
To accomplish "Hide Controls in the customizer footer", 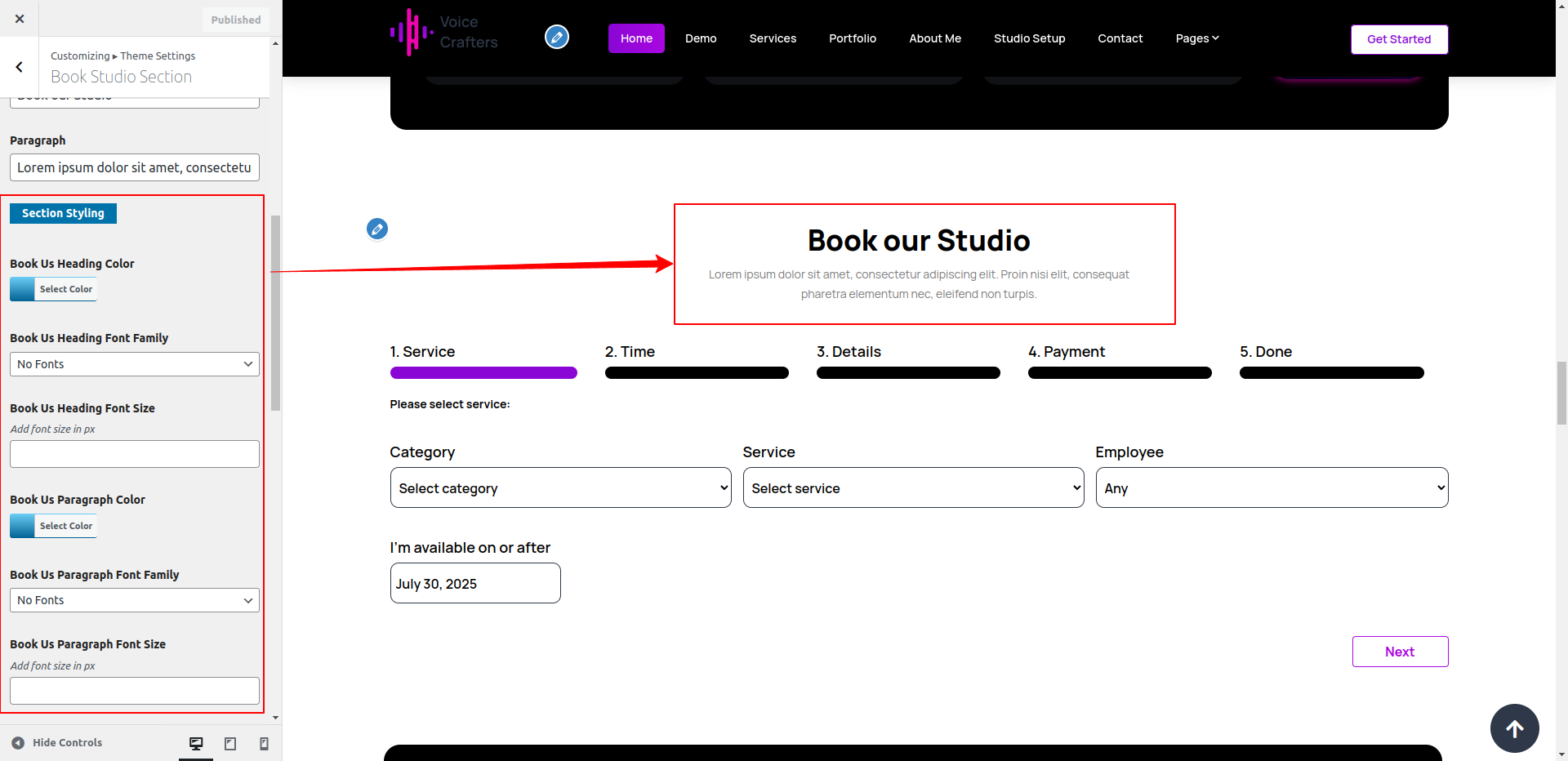I will [x=57, y=743].
